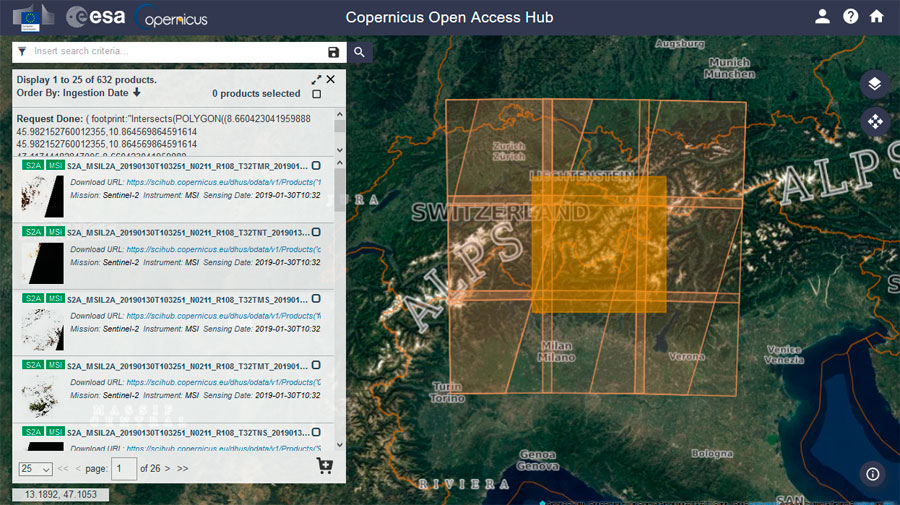This screenshot has height=505, width=900.
Task: Open the help question mark icon
Action: 850,17
